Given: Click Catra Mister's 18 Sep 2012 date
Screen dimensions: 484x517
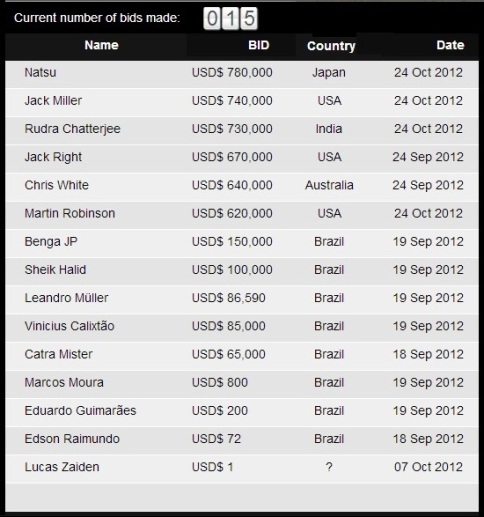Looking at the screenshot, I should (428, 354).
